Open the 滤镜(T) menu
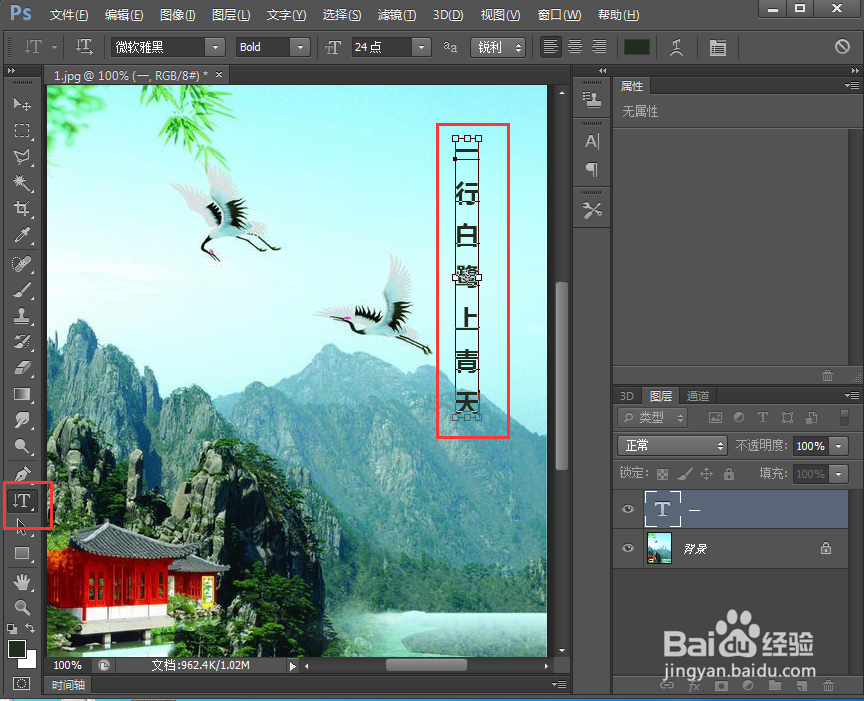 pos(397,15)
